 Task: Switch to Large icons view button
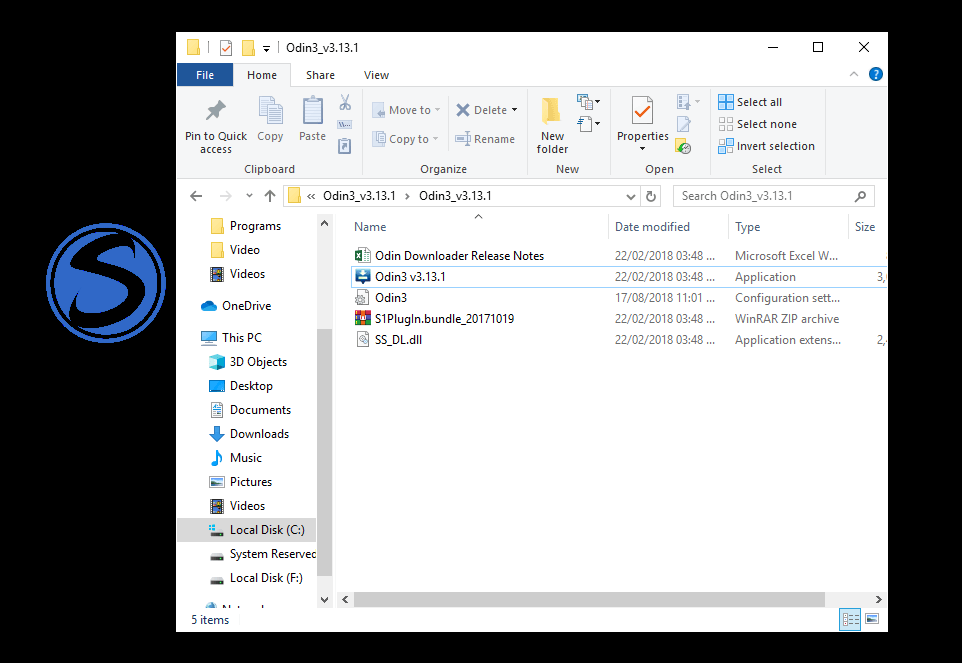coord(872,619)
